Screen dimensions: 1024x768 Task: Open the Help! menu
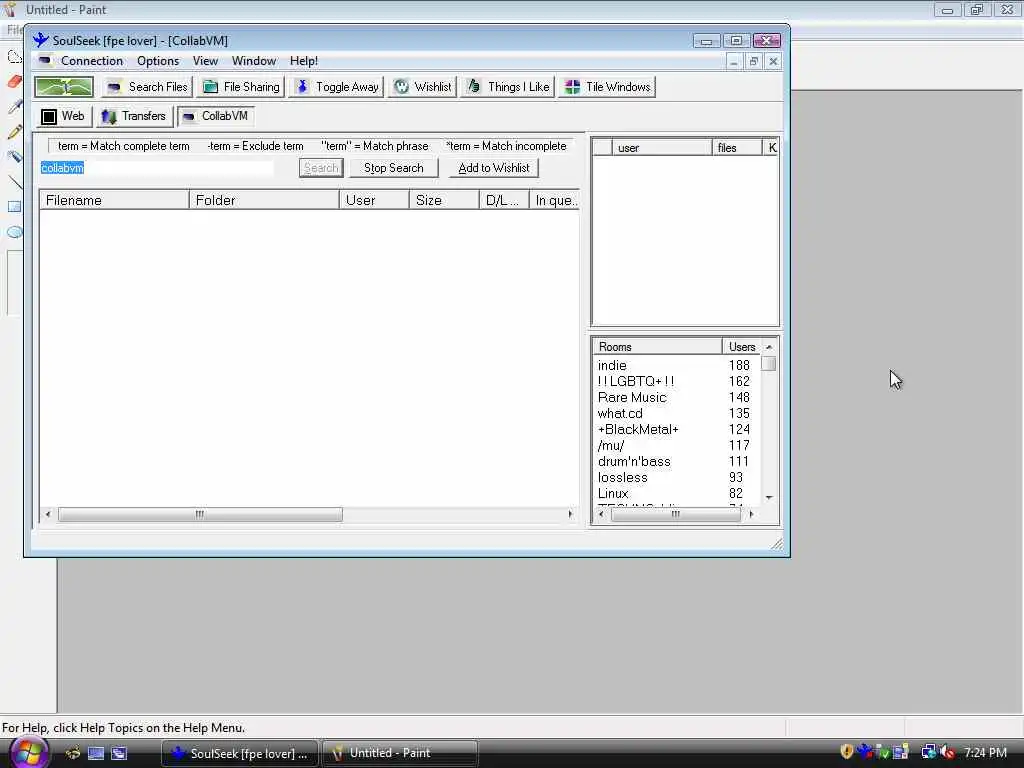click(304, 61)
